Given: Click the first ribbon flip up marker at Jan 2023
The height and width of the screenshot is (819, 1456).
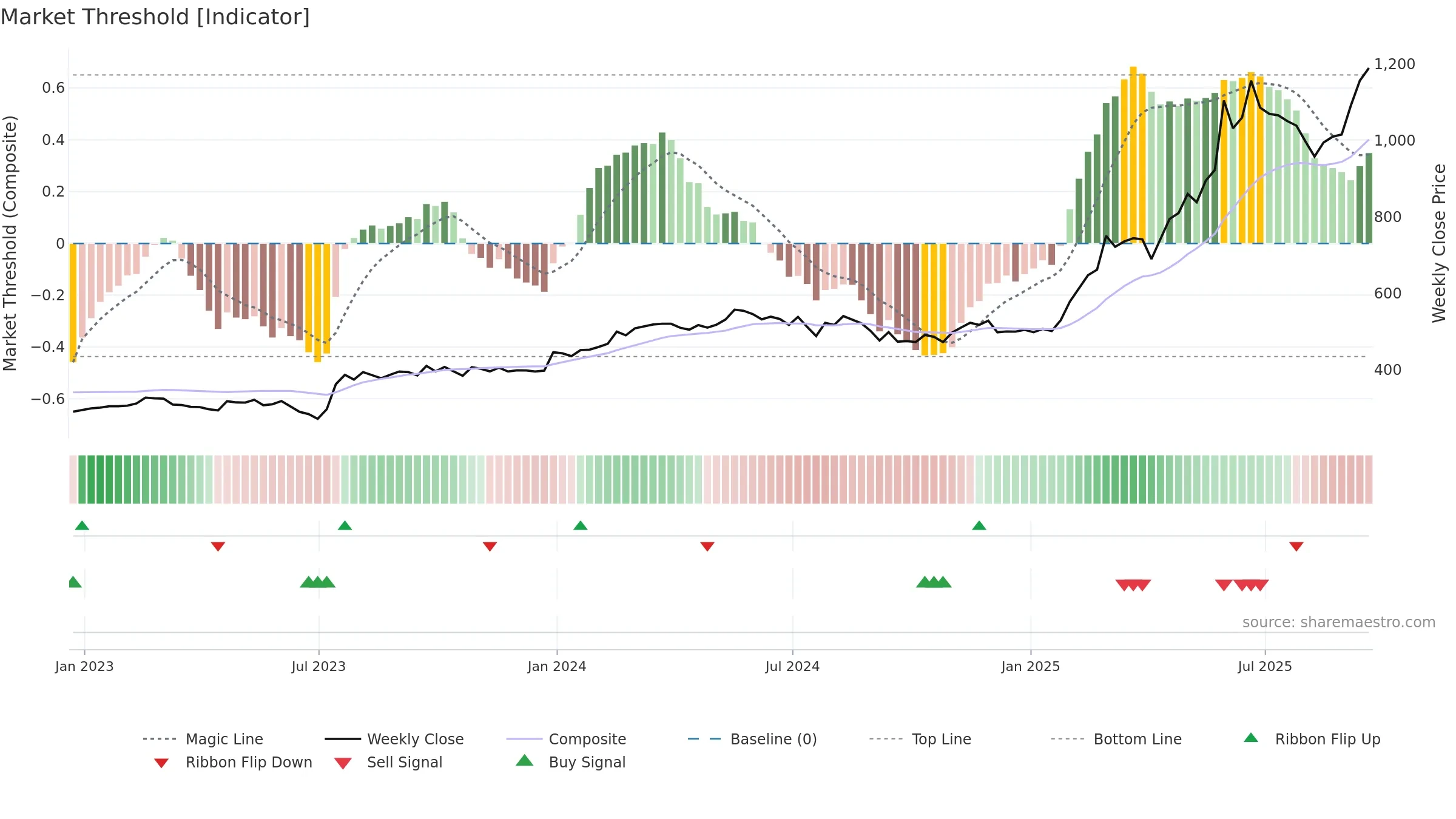Looking at the screenshot, I should pos(82,525).
